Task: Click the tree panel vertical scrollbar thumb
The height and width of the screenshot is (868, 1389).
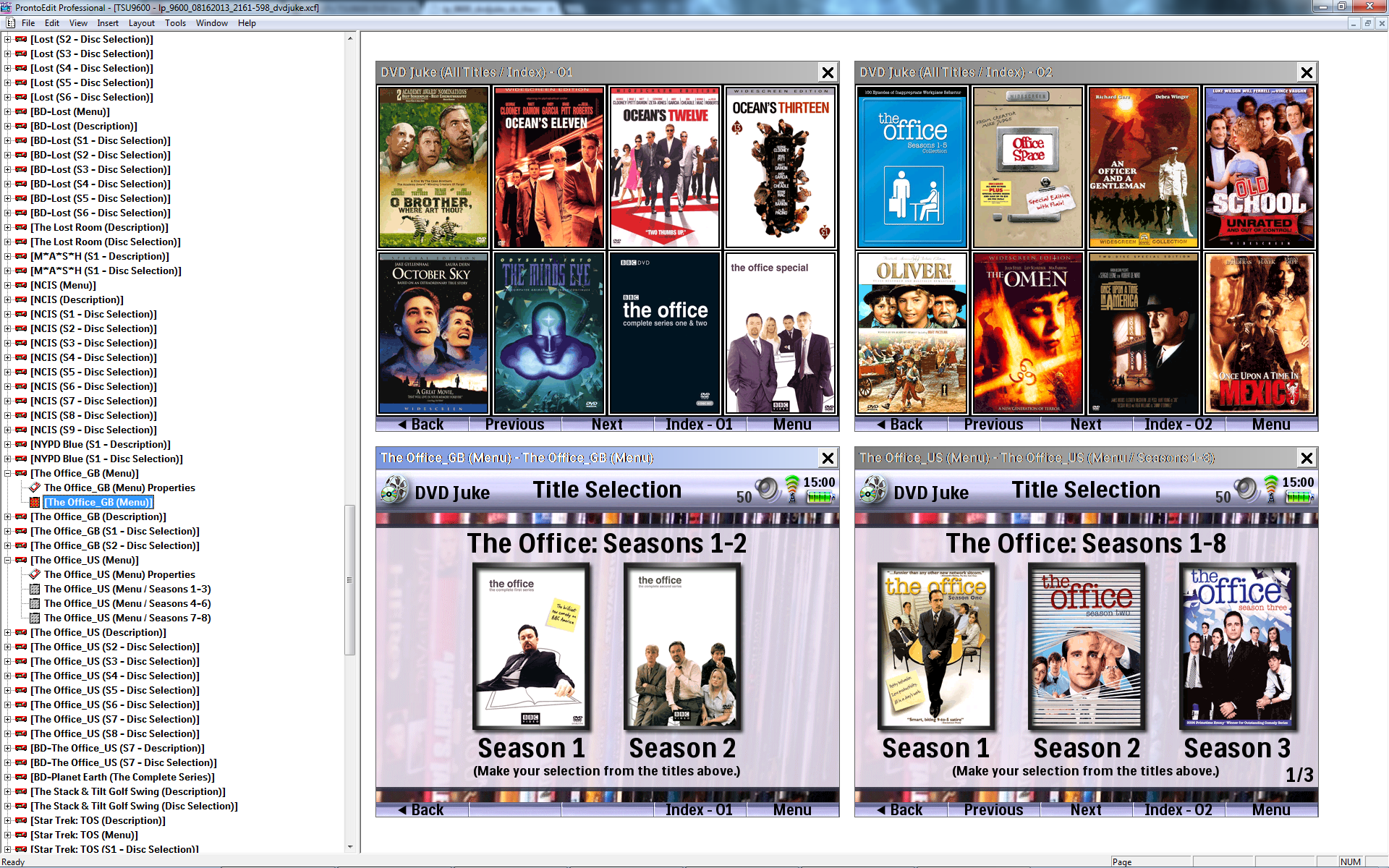Action: (350, 579)
